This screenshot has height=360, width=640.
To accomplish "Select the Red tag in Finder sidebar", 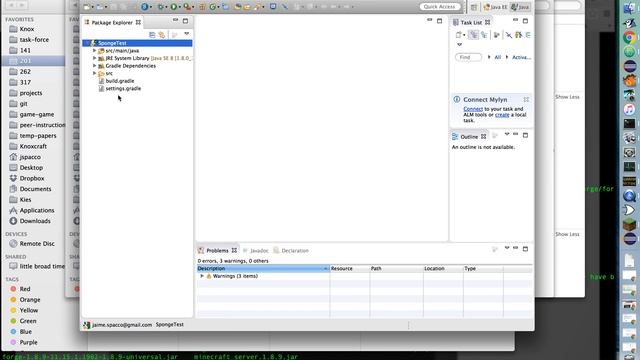I will (24, 289).
